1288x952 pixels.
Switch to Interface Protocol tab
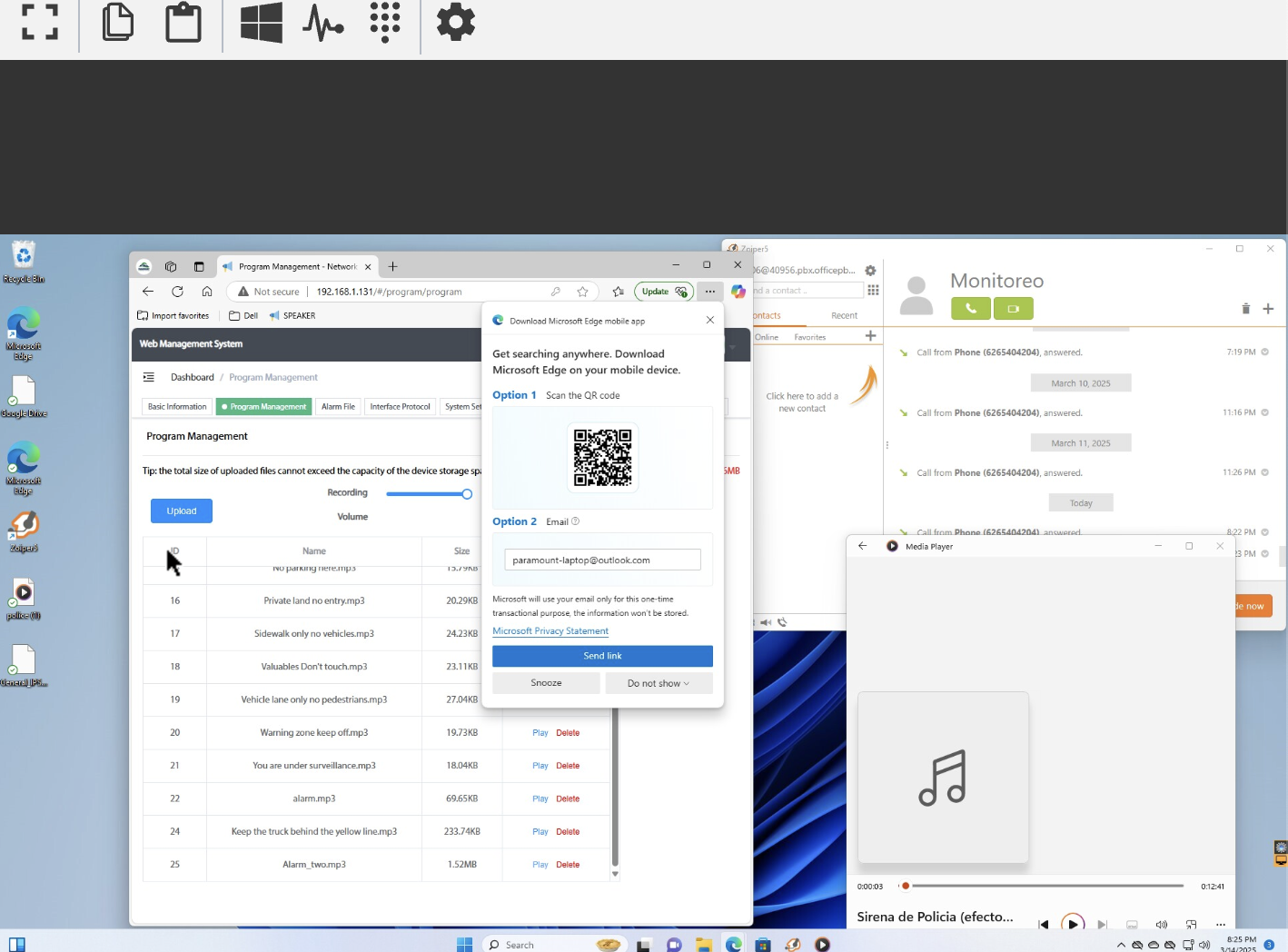[x=400, y=407]
